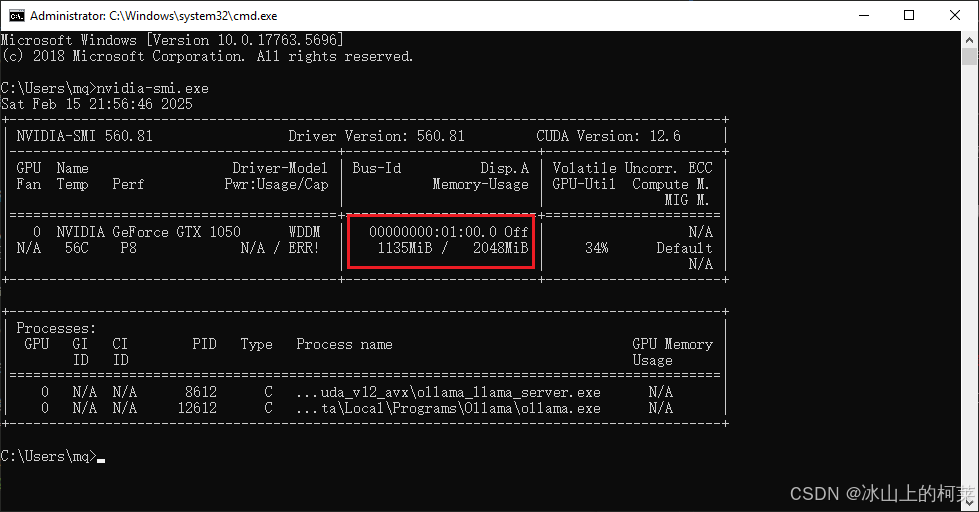This screenshot has height=512, width=979.
Task: Click the 'GPU Memory Usage' column header
Action: click(672, 352)
